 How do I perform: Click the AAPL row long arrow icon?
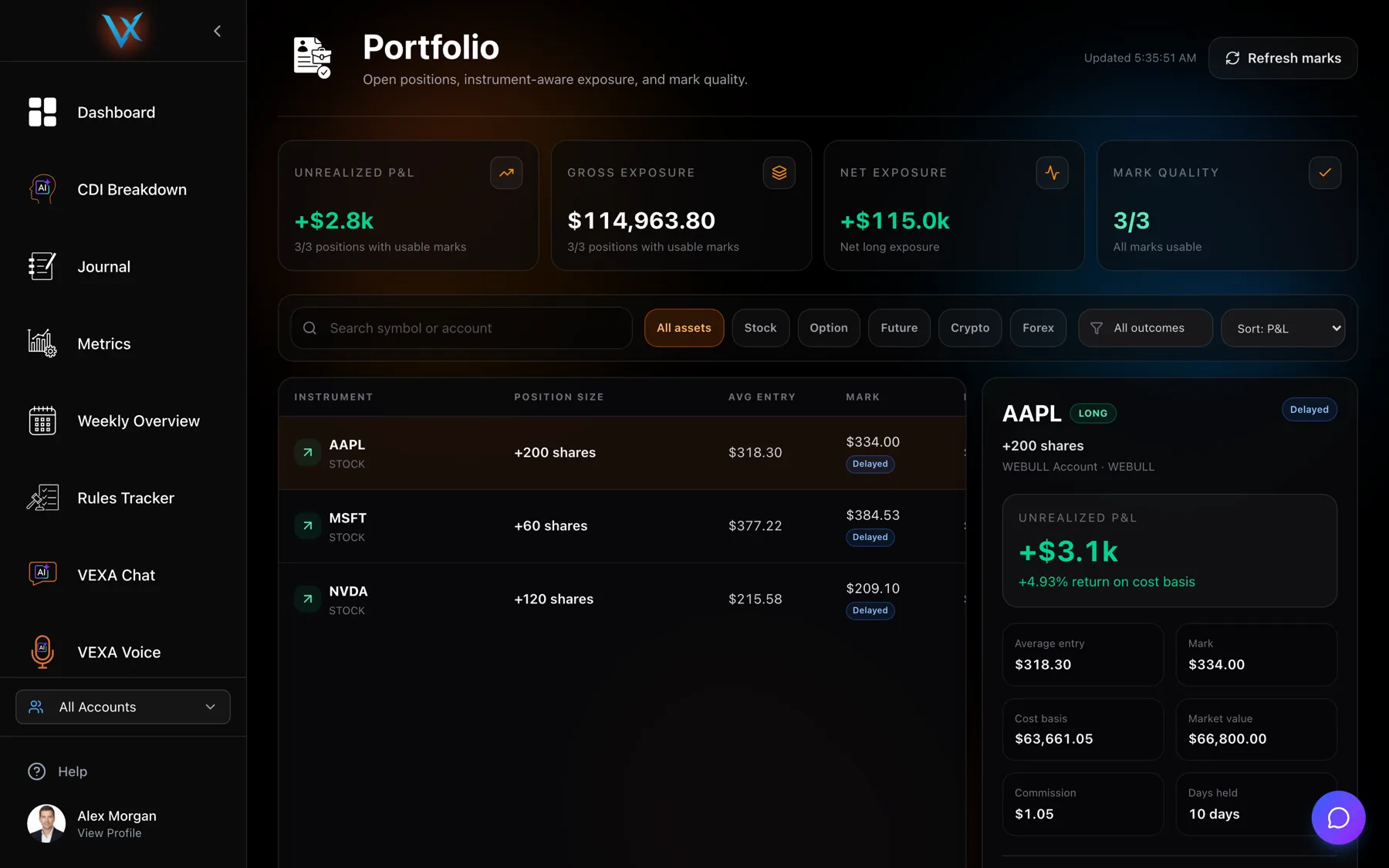(x=307, y=453)
